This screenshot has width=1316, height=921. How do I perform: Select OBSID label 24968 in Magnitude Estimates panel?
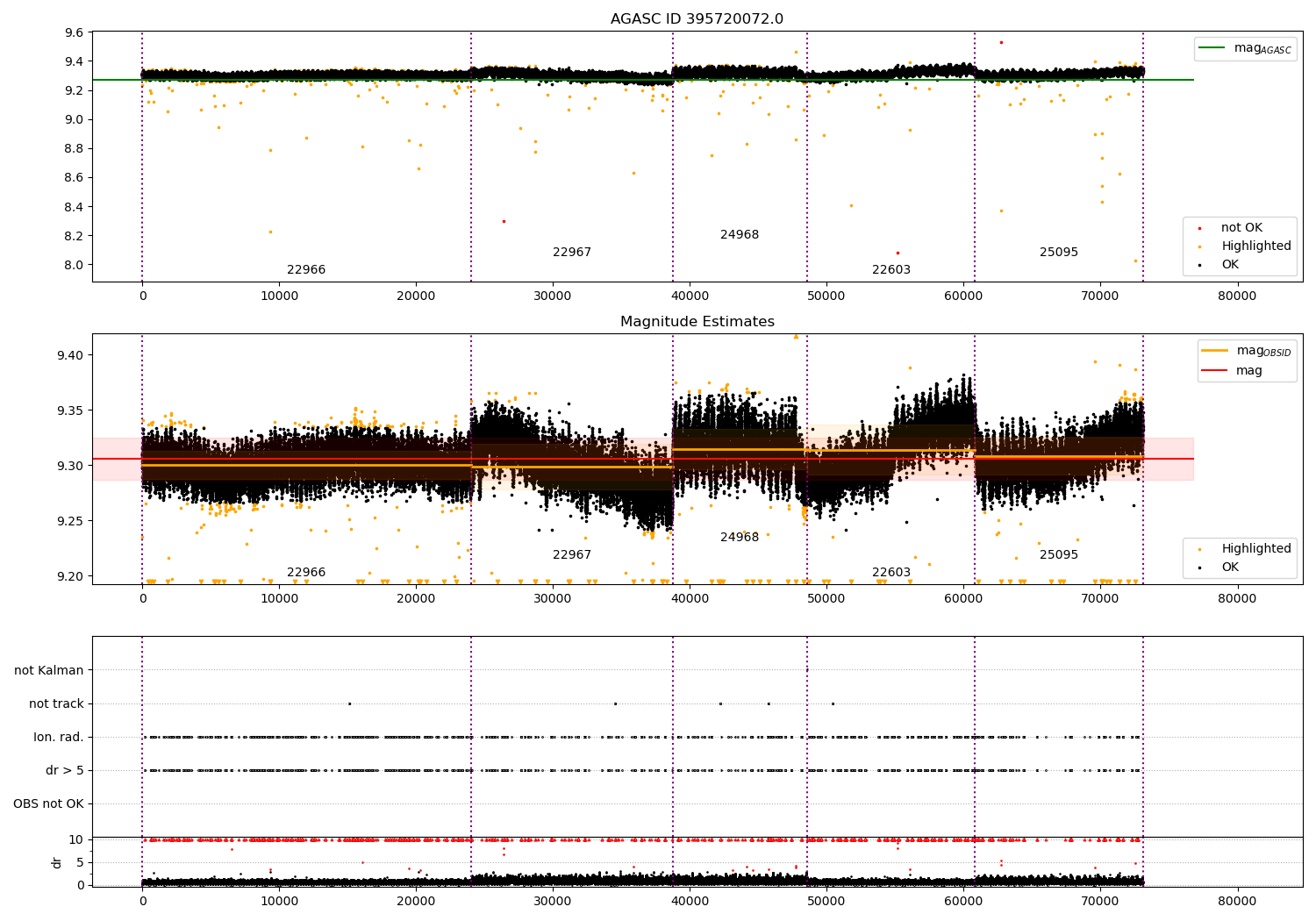(x=740, y=538)
